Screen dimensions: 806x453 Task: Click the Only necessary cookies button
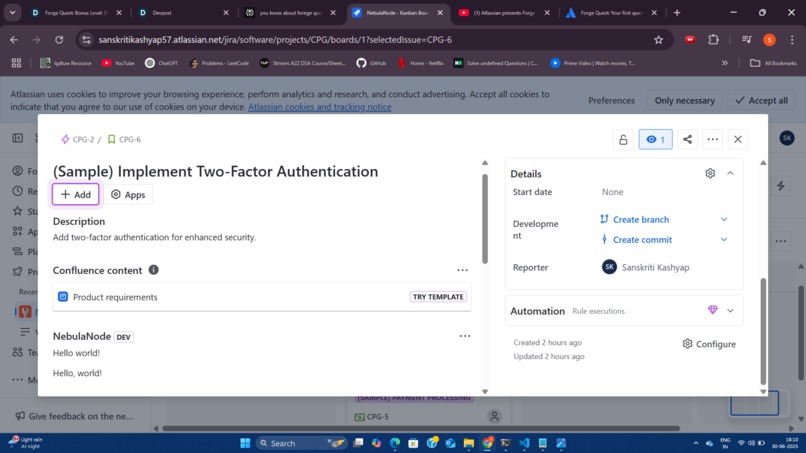point(685,100)
